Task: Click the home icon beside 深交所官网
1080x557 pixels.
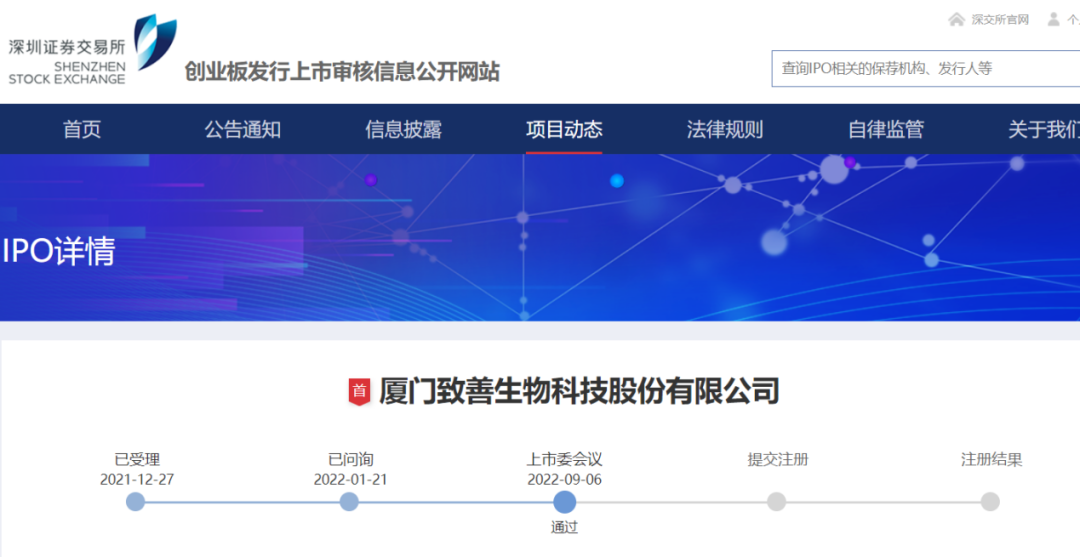Action: point(956,19)
